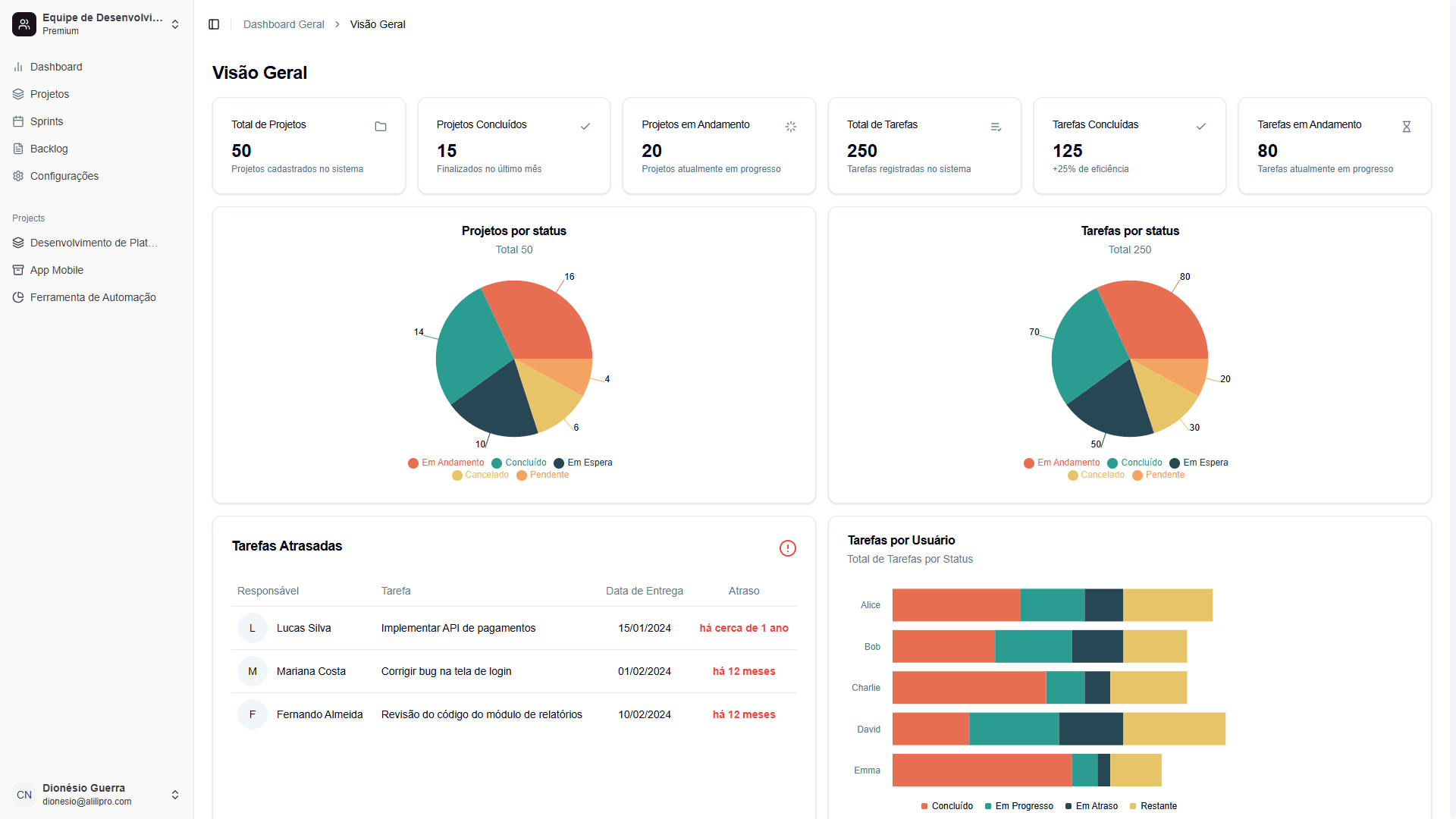1456x819 pixels.
Task: Toggle sidebar visibility with the panel icon
Action: [214, 24]
